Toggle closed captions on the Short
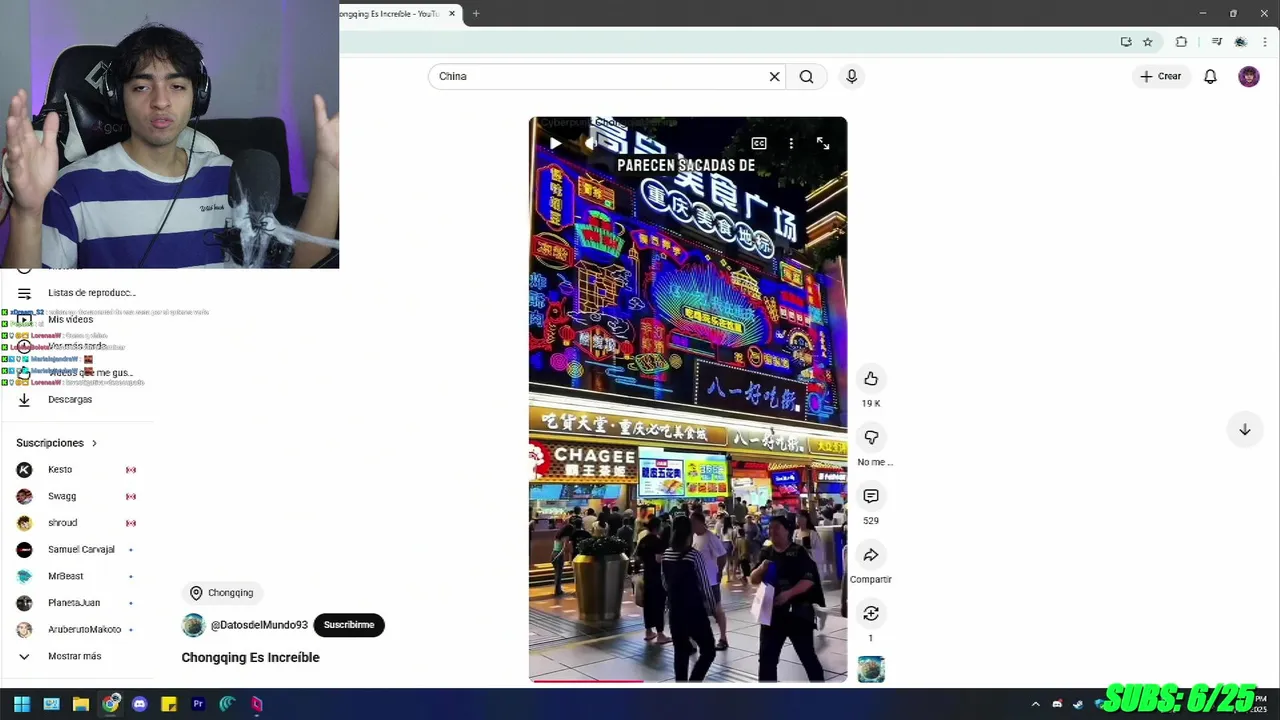 pos(759,143)
